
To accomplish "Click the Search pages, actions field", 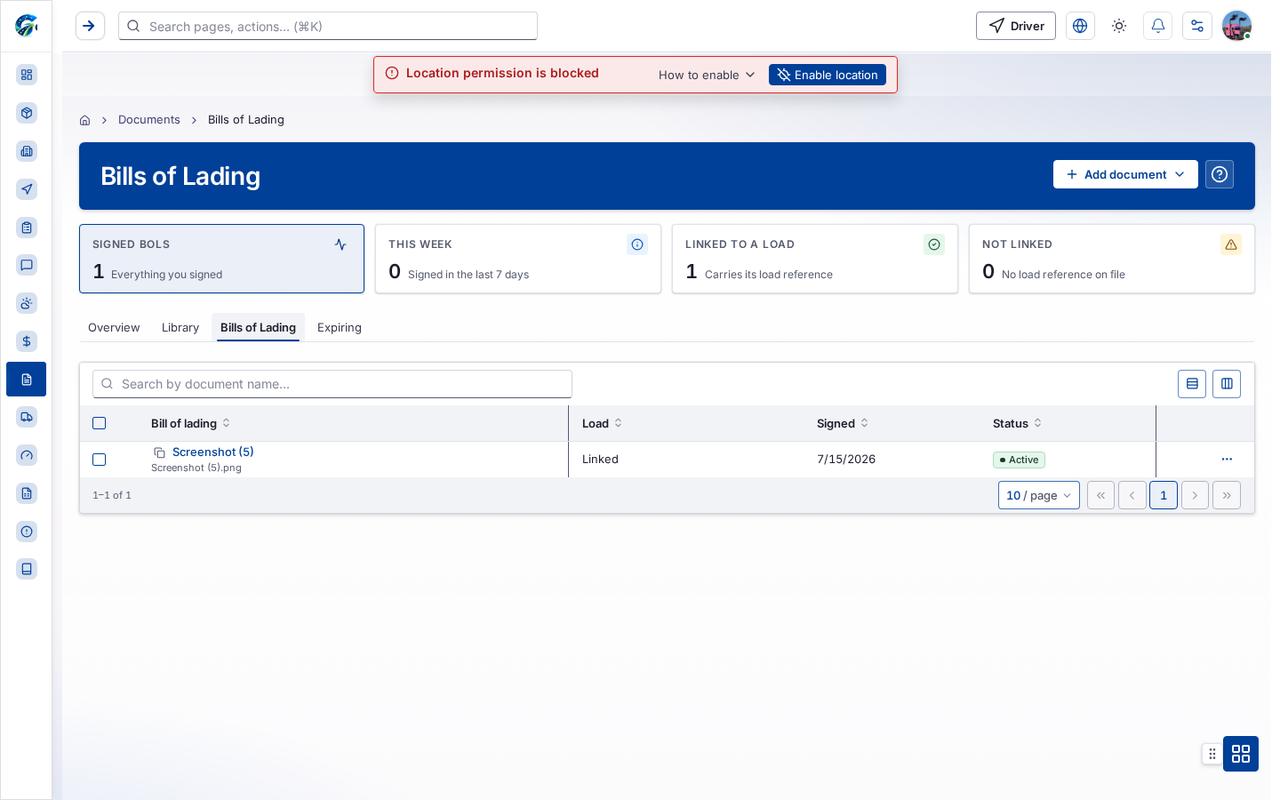I will coord(328,26).
